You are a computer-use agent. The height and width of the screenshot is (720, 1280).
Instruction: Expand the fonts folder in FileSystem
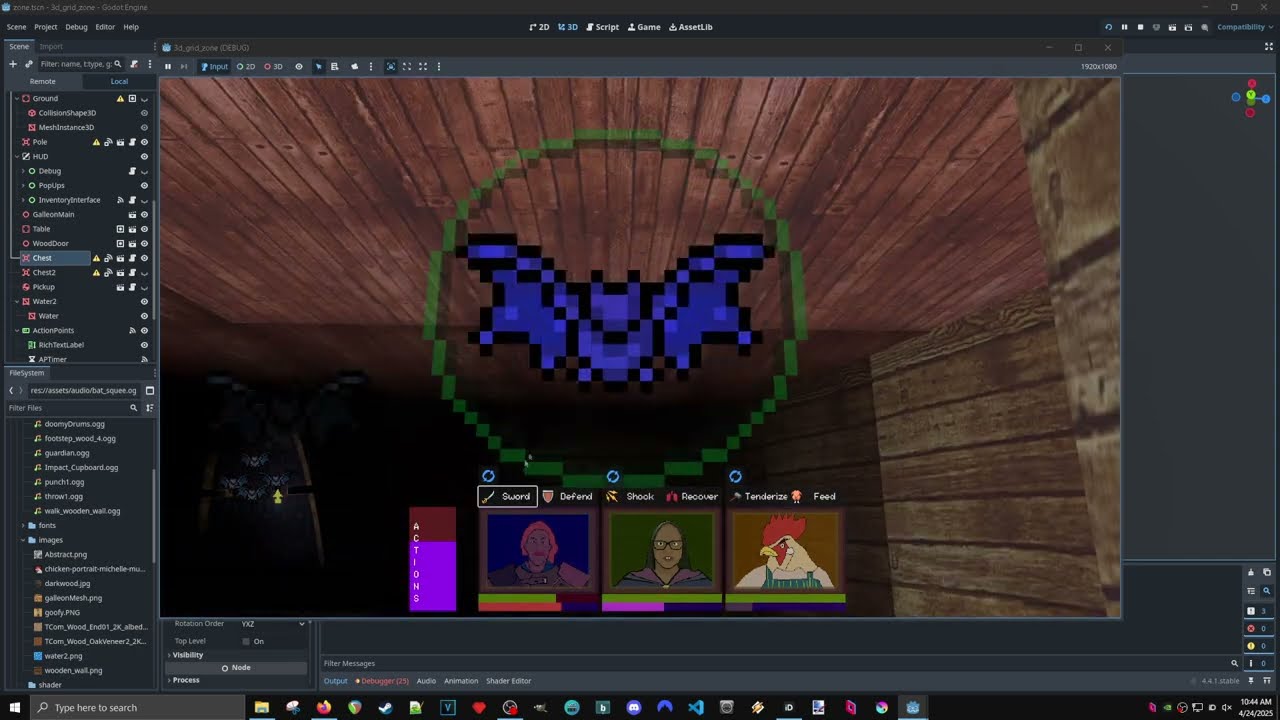[23, 525]
